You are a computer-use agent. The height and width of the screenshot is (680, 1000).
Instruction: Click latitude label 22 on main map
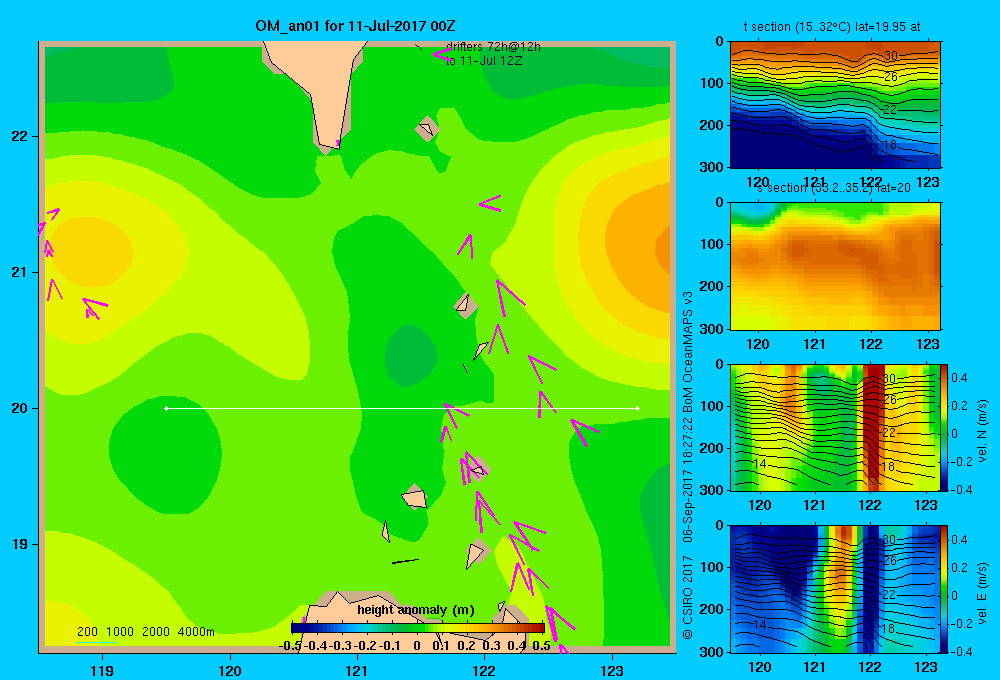[20, 136]
